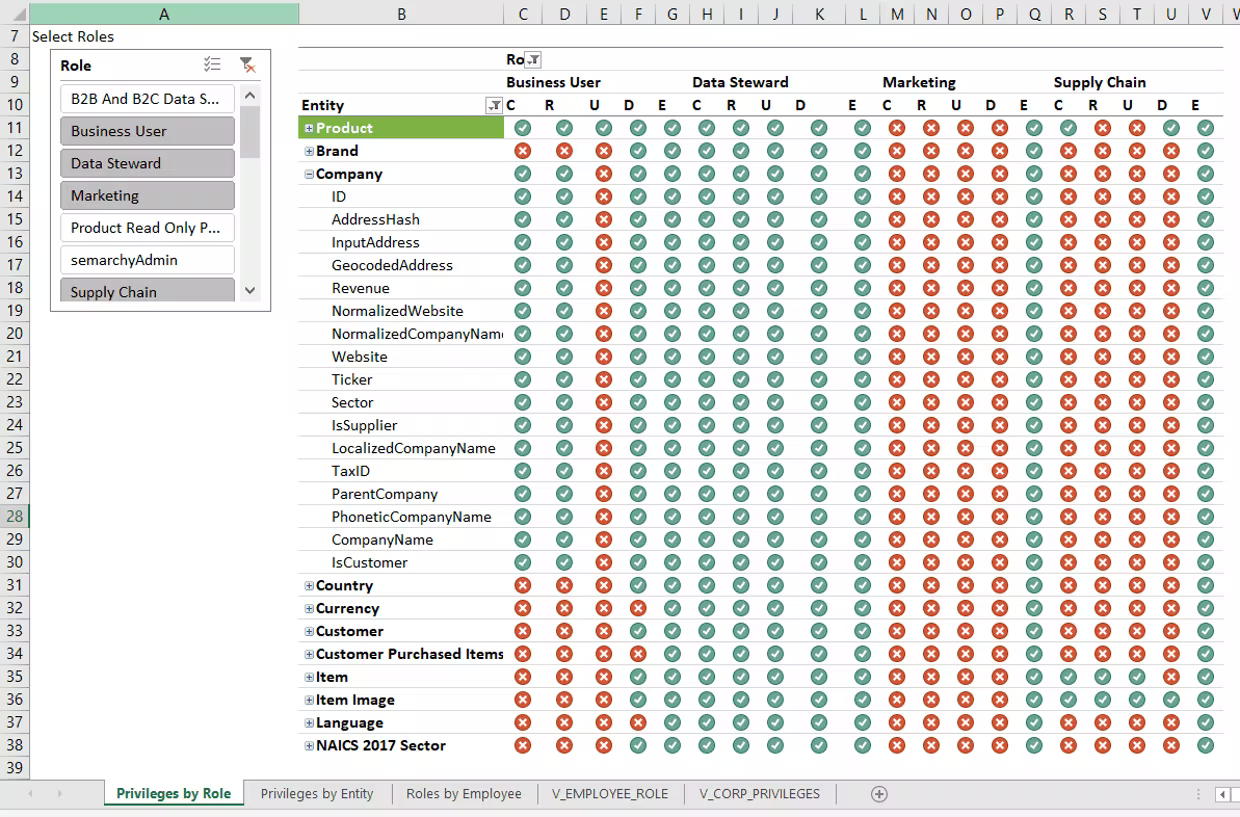
Task: Toggle the Business User slicer item
Action: coord(147,131)
